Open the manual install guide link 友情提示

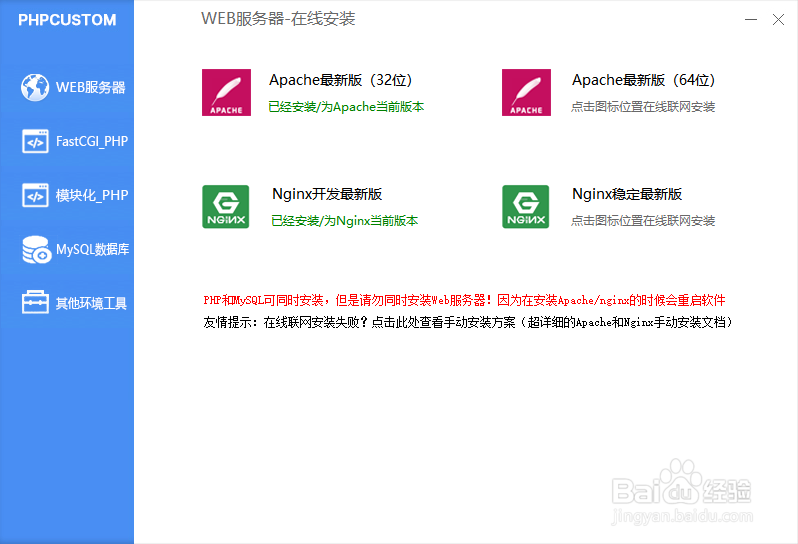[x=468, y=322]
